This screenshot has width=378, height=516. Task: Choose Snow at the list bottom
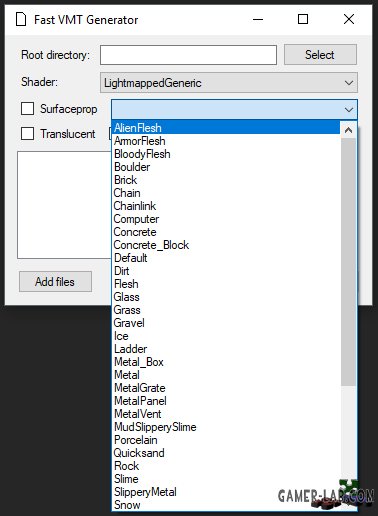point(226,505)
